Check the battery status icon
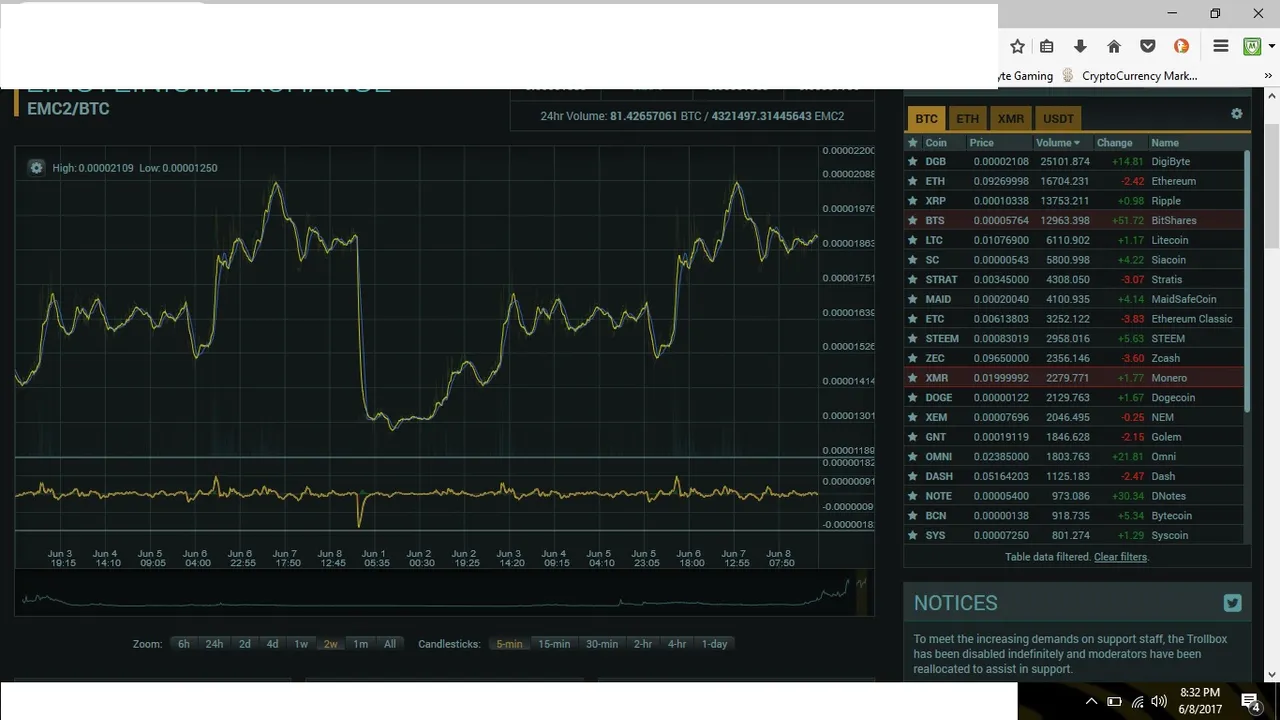Screen dimensions: 1280x720 click(1114, 702)
